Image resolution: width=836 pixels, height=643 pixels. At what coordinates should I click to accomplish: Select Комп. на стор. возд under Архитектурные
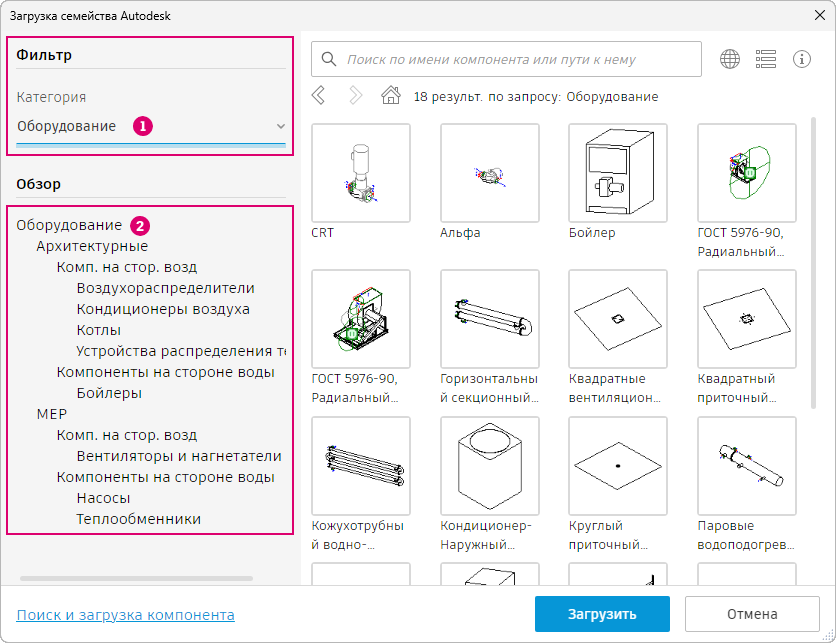tap(127, 267)
